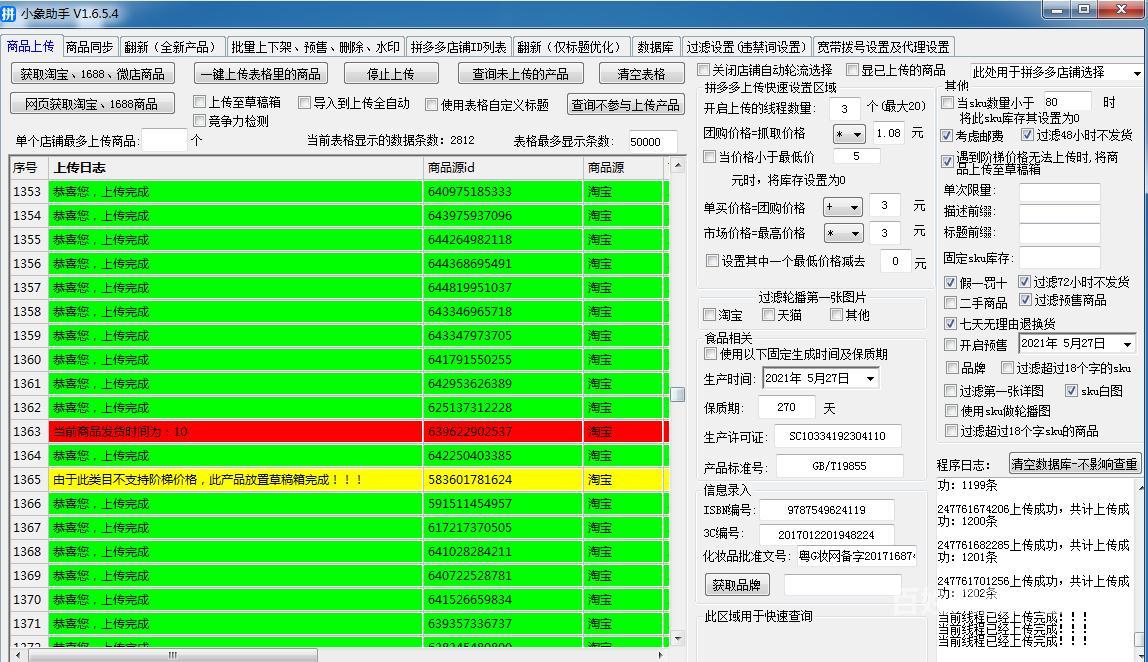
Task: Click table scrollbar up arrow
Action: point(678,166)
